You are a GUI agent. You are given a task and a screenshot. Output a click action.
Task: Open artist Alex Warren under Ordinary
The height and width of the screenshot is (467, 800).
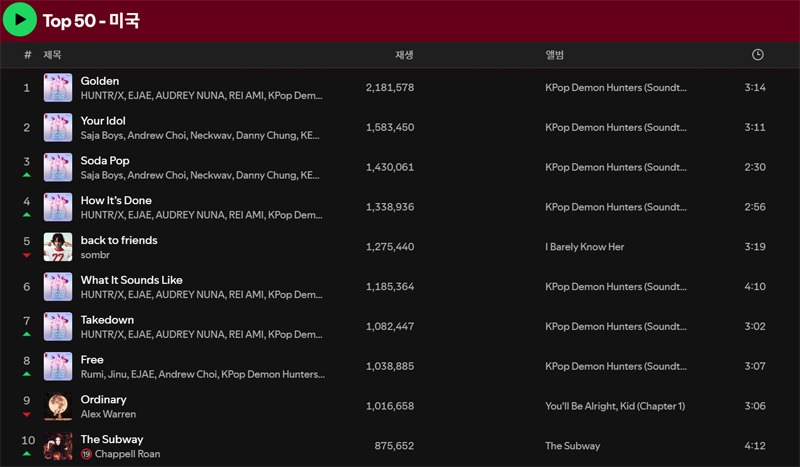click(108, 414)
